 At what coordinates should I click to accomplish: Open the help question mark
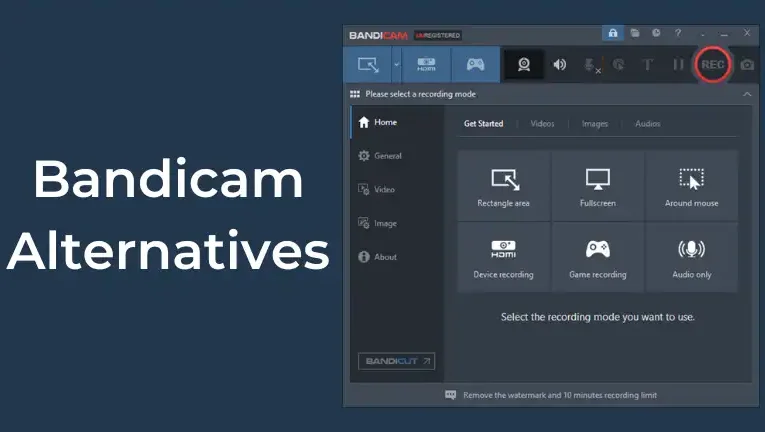678,33
